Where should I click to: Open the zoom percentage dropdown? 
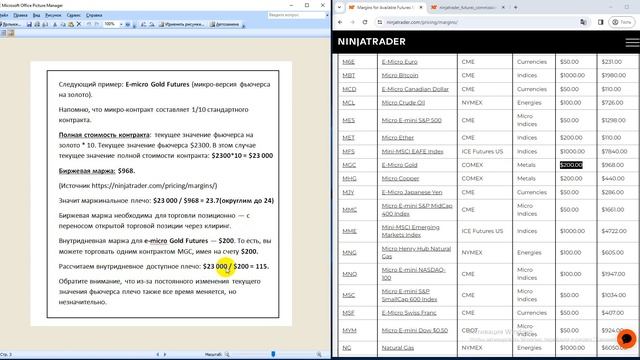click(x=121, y=24)
